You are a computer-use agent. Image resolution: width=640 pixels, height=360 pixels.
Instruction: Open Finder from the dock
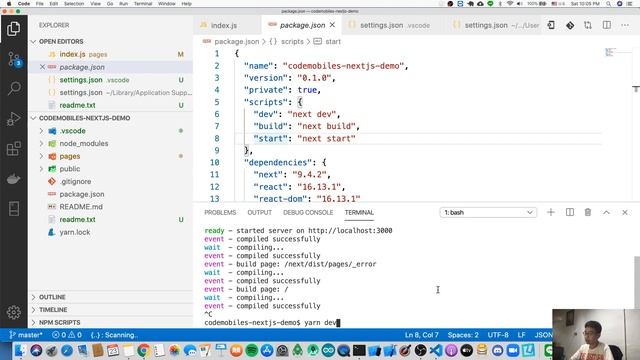[20, 351]
